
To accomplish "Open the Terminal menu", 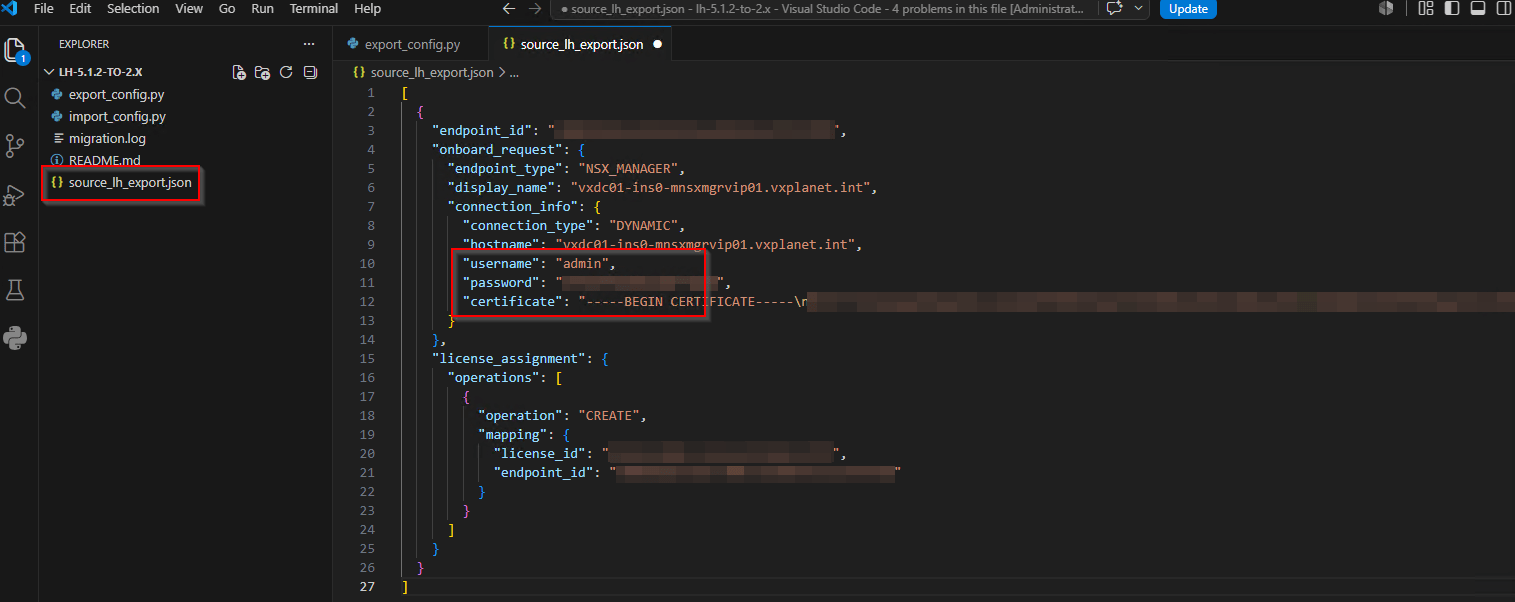I will (314, 9).
